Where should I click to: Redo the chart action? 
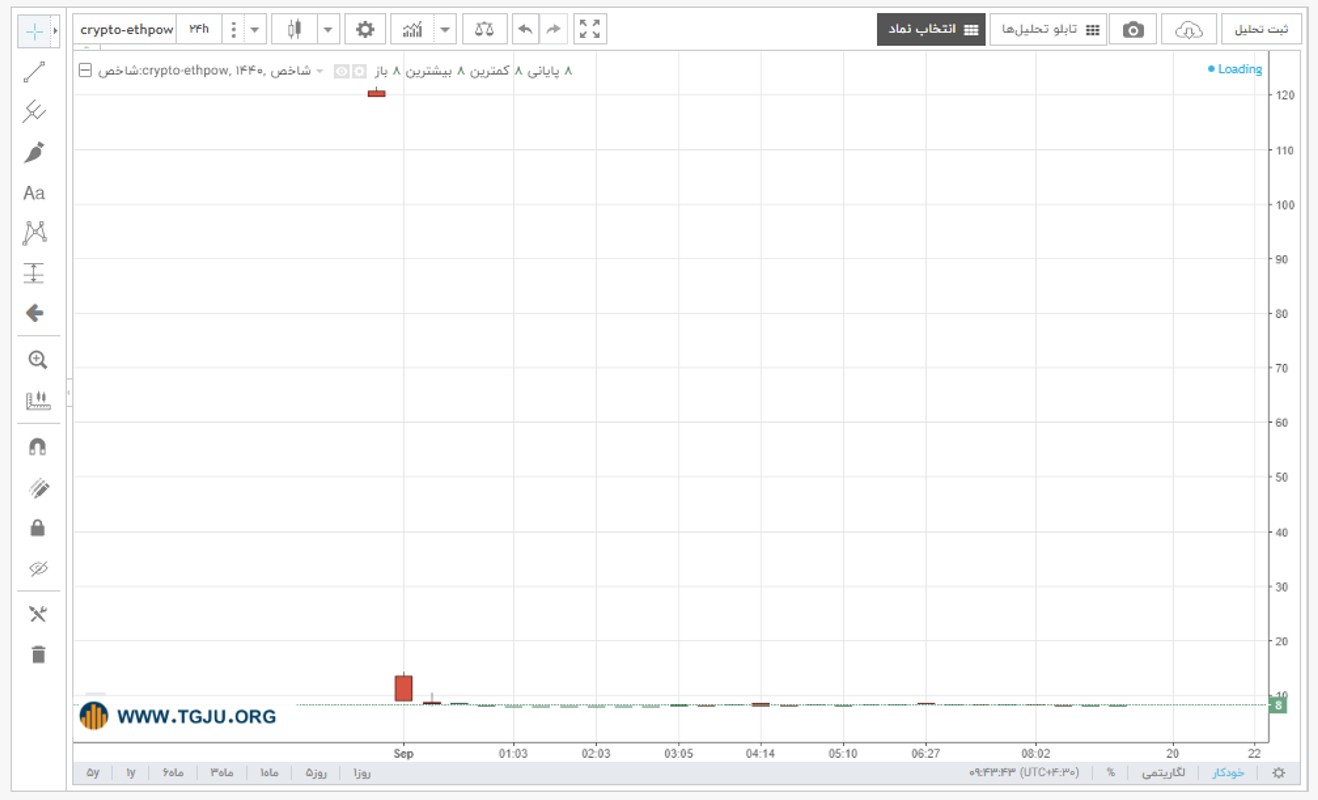point(553,30)
